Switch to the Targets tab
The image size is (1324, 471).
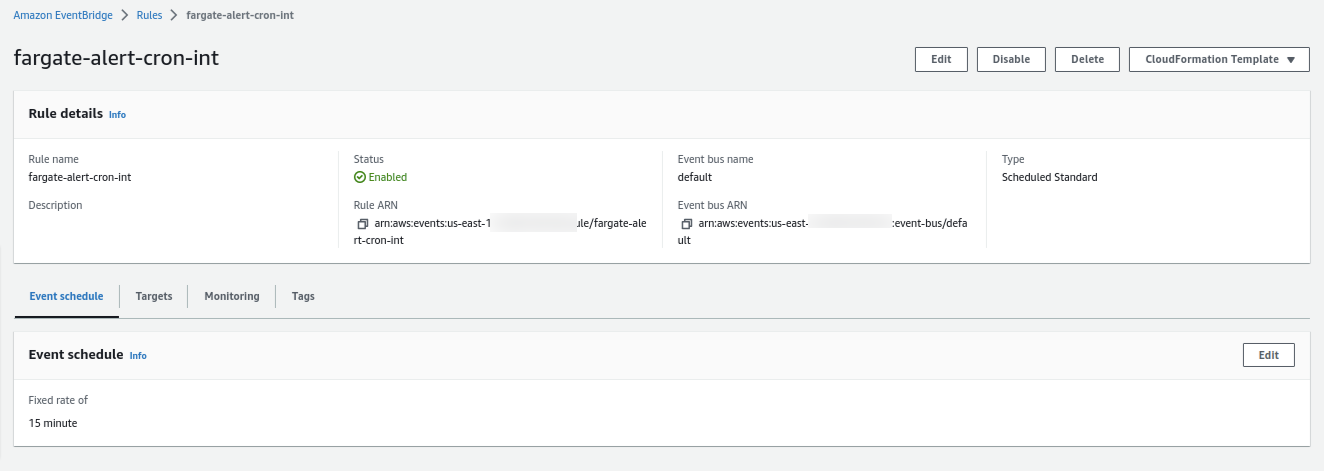(x=154, y=297)
